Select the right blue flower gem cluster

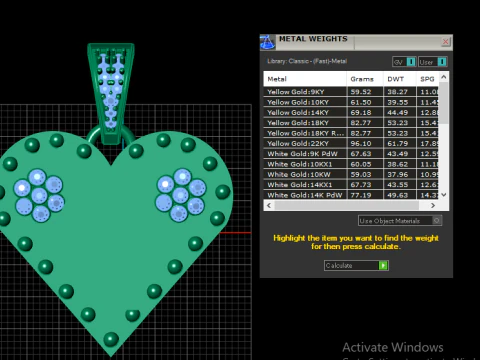coord(181,195)
